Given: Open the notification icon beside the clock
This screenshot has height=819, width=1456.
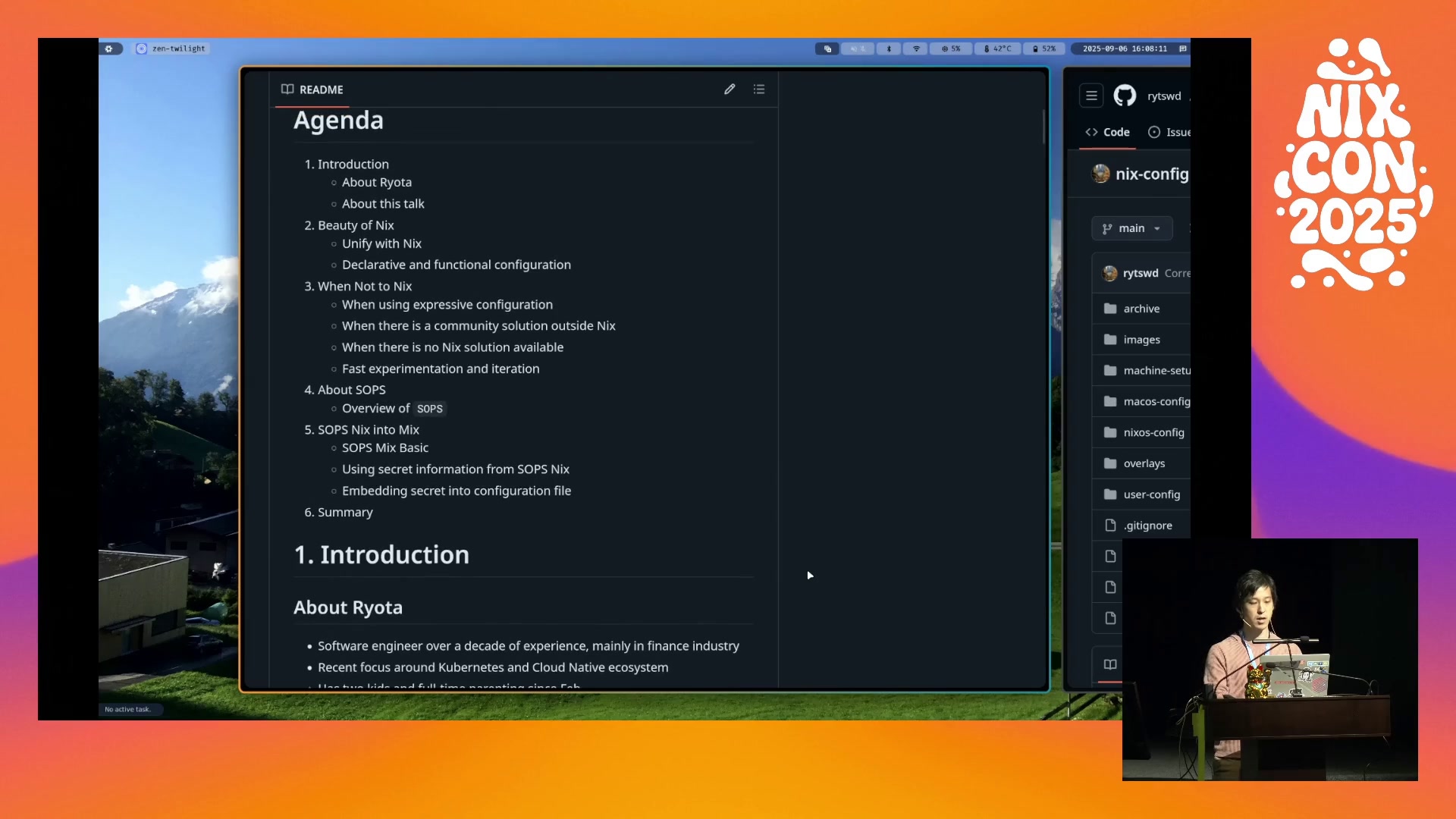Looking at the screenshot, I should tap(1182, 49).
